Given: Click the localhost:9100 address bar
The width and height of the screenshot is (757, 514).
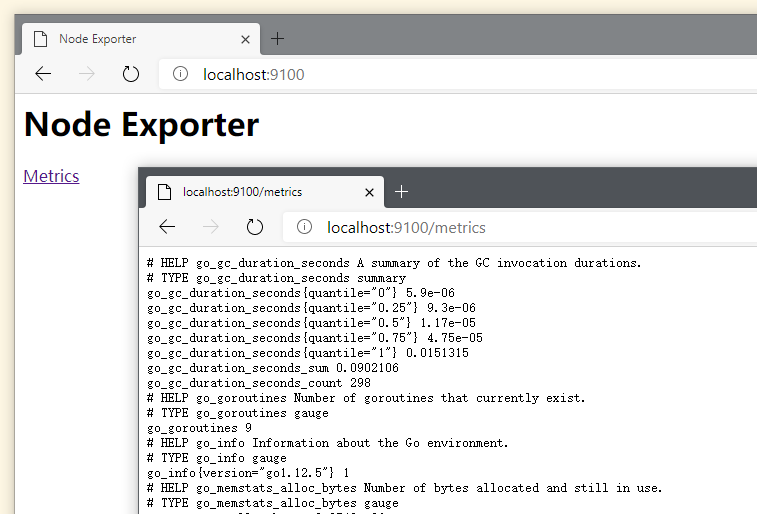Looking at the screenshot, I should click(459, 74).
